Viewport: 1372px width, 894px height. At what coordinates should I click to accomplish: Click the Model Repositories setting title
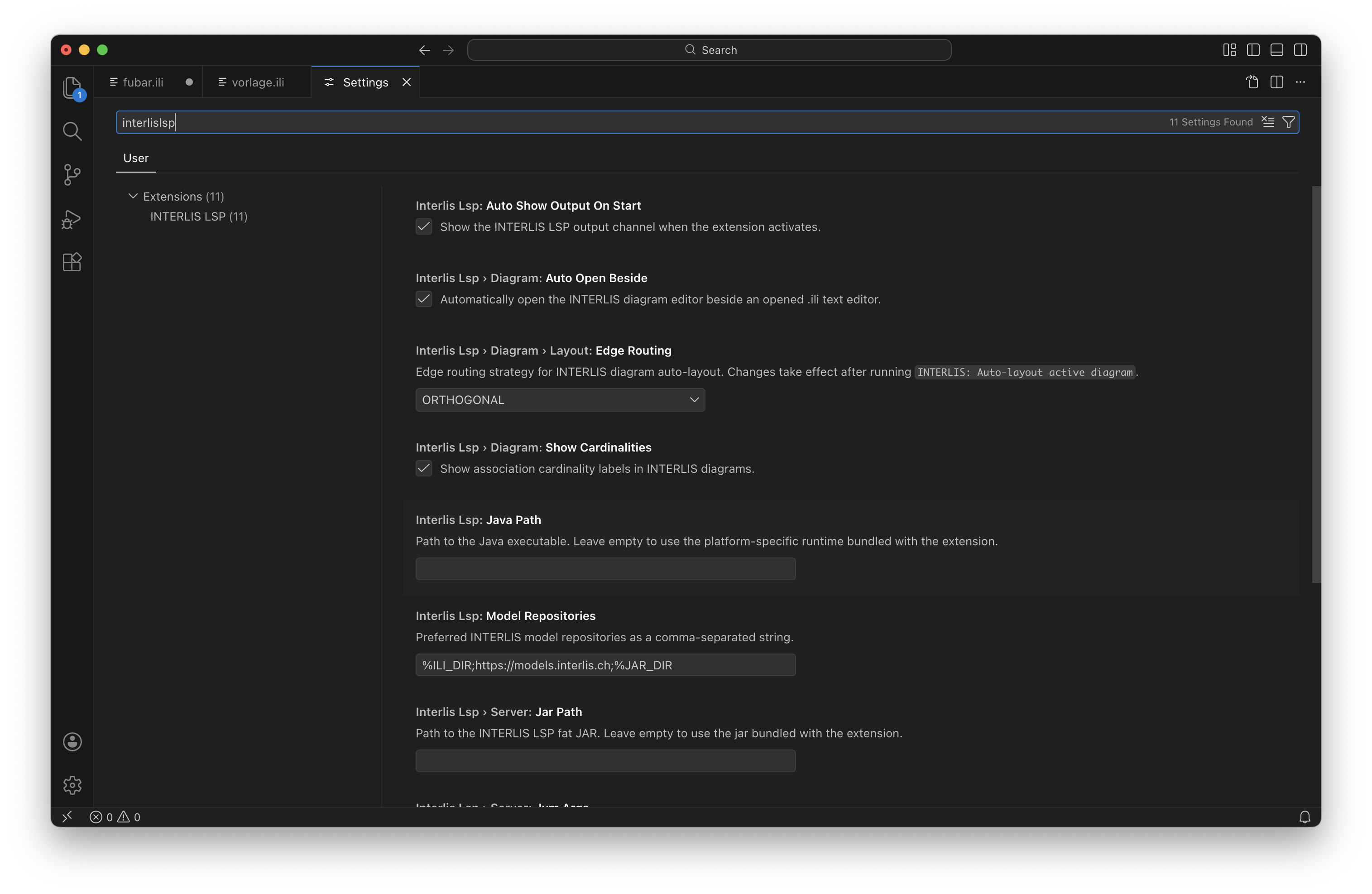(x=506, y=615)
